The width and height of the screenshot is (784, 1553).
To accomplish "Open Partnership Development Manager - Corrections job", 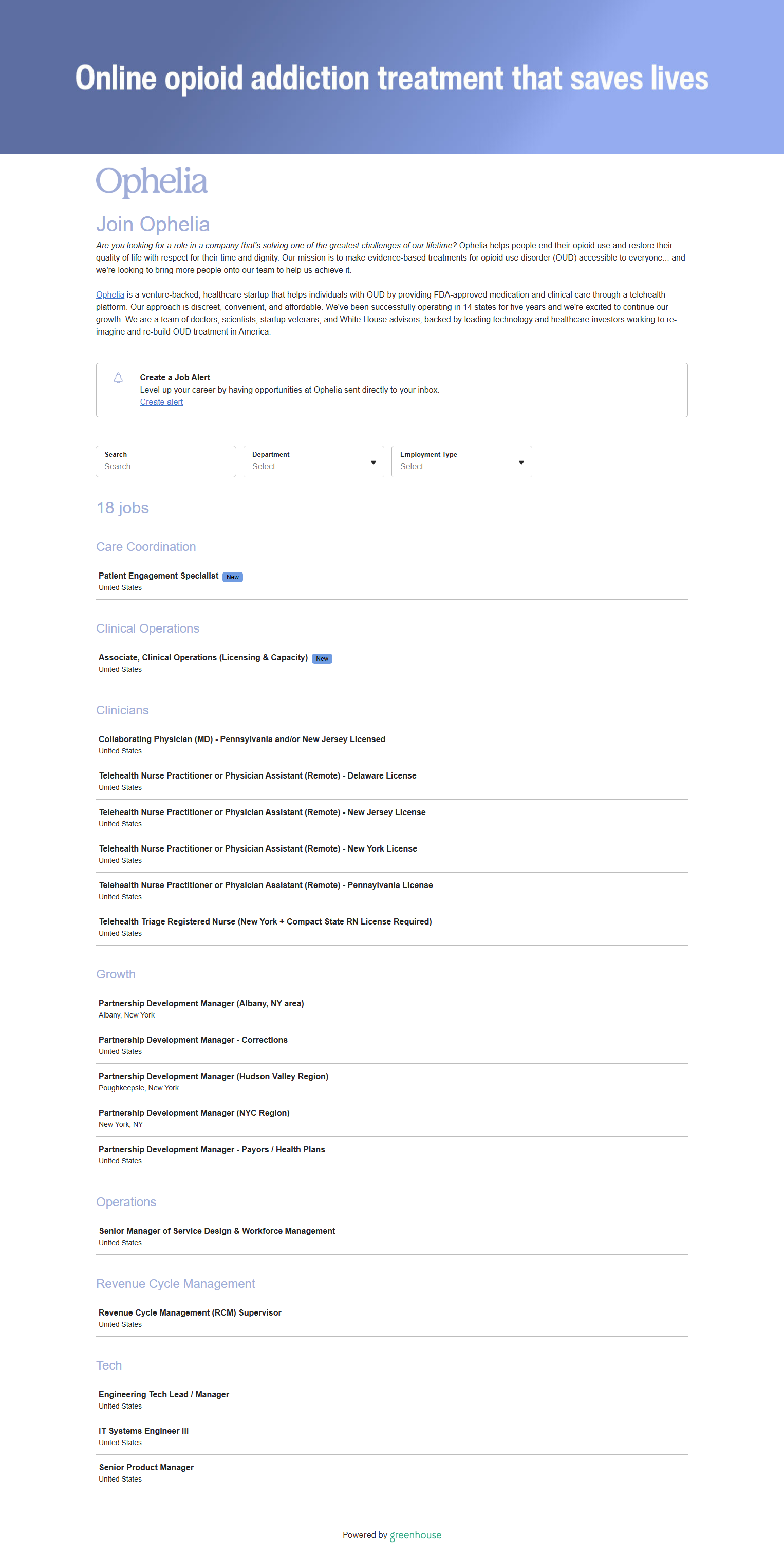I will point(391,1045).
